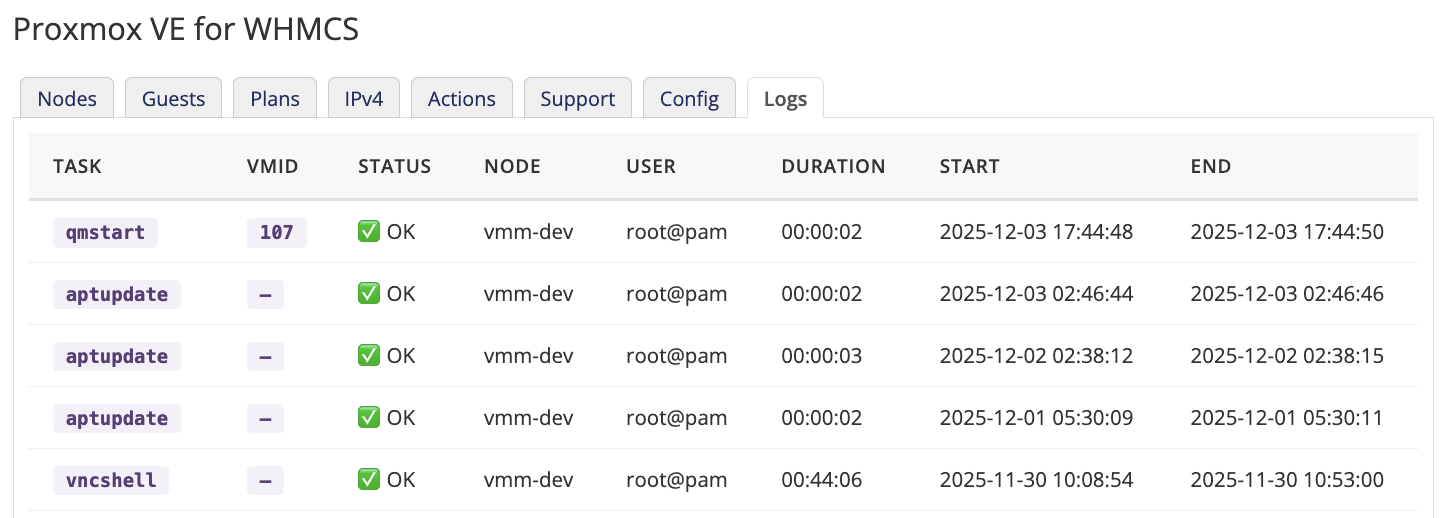Click the qmstart task badge

click(105, 233)
